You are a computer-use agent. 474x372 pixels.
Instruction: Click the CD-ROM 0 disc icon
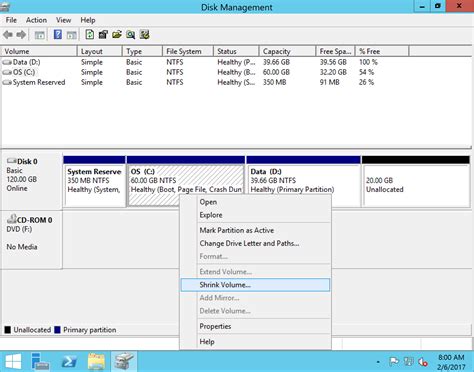12,219
